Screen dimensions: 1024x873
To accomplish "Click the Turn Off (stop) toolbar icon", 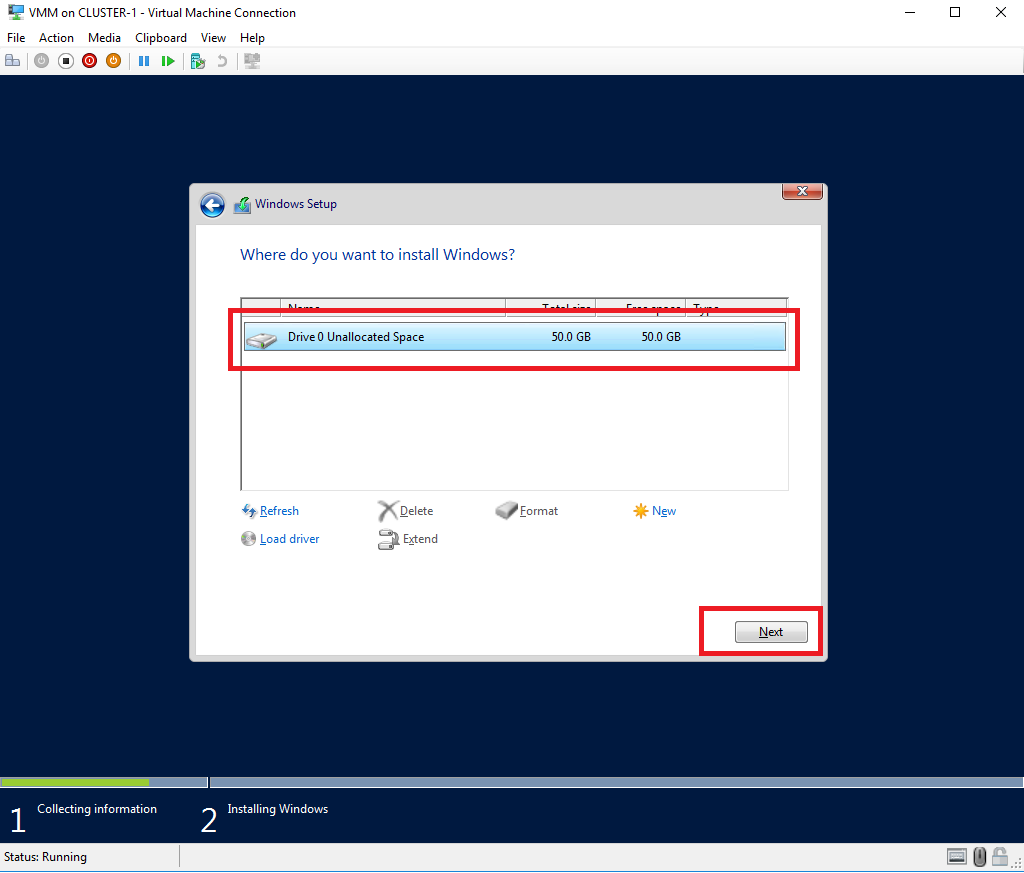I will click(x=66, y=61).
